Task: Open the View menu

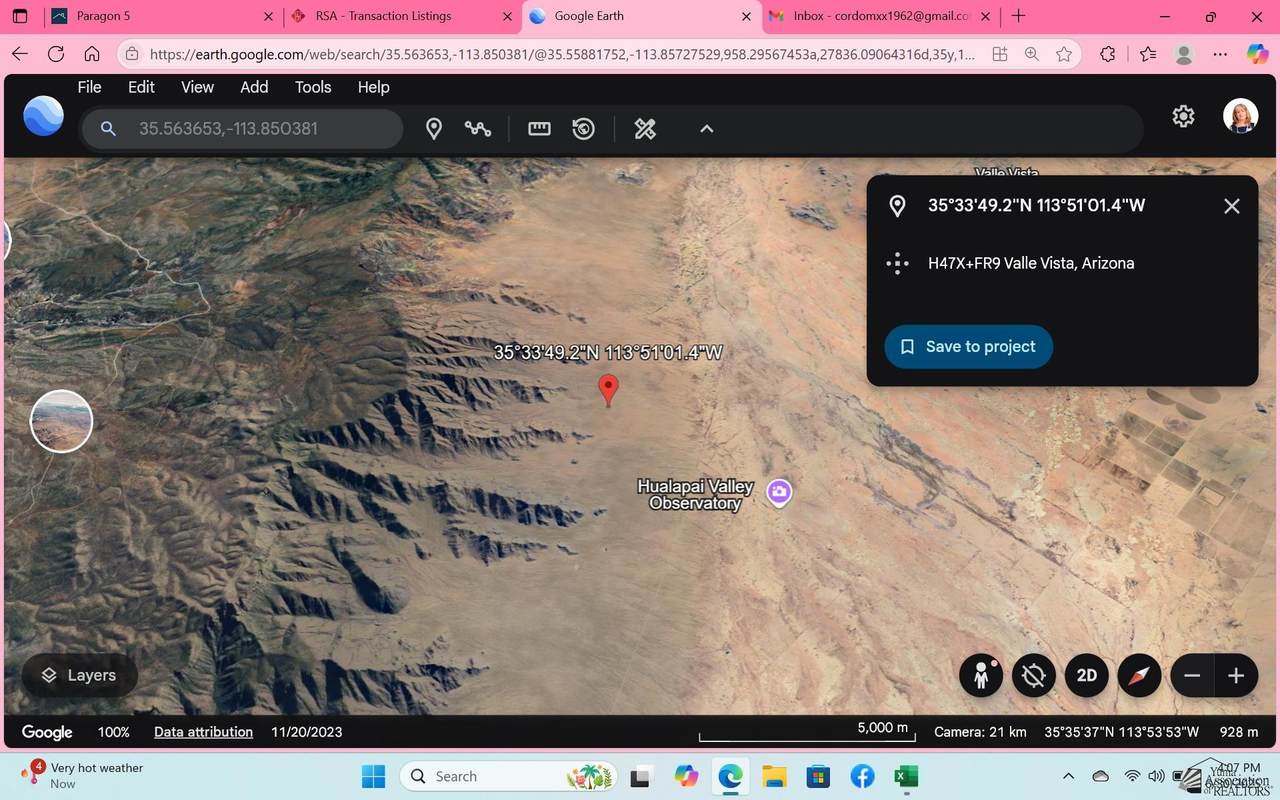Action: (x=197, y=87)
